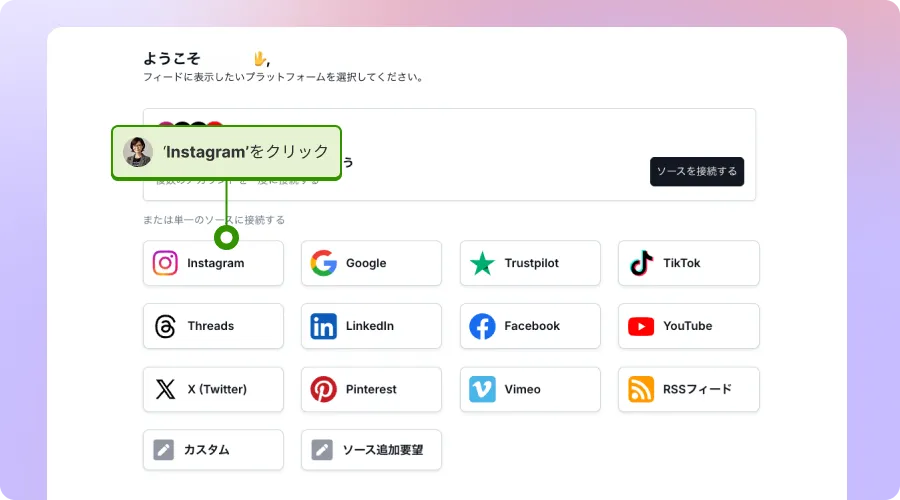Image resolution: width=900 pixels, height=500 pixels.
Task: Choose the Google text label
Action: 366,263
